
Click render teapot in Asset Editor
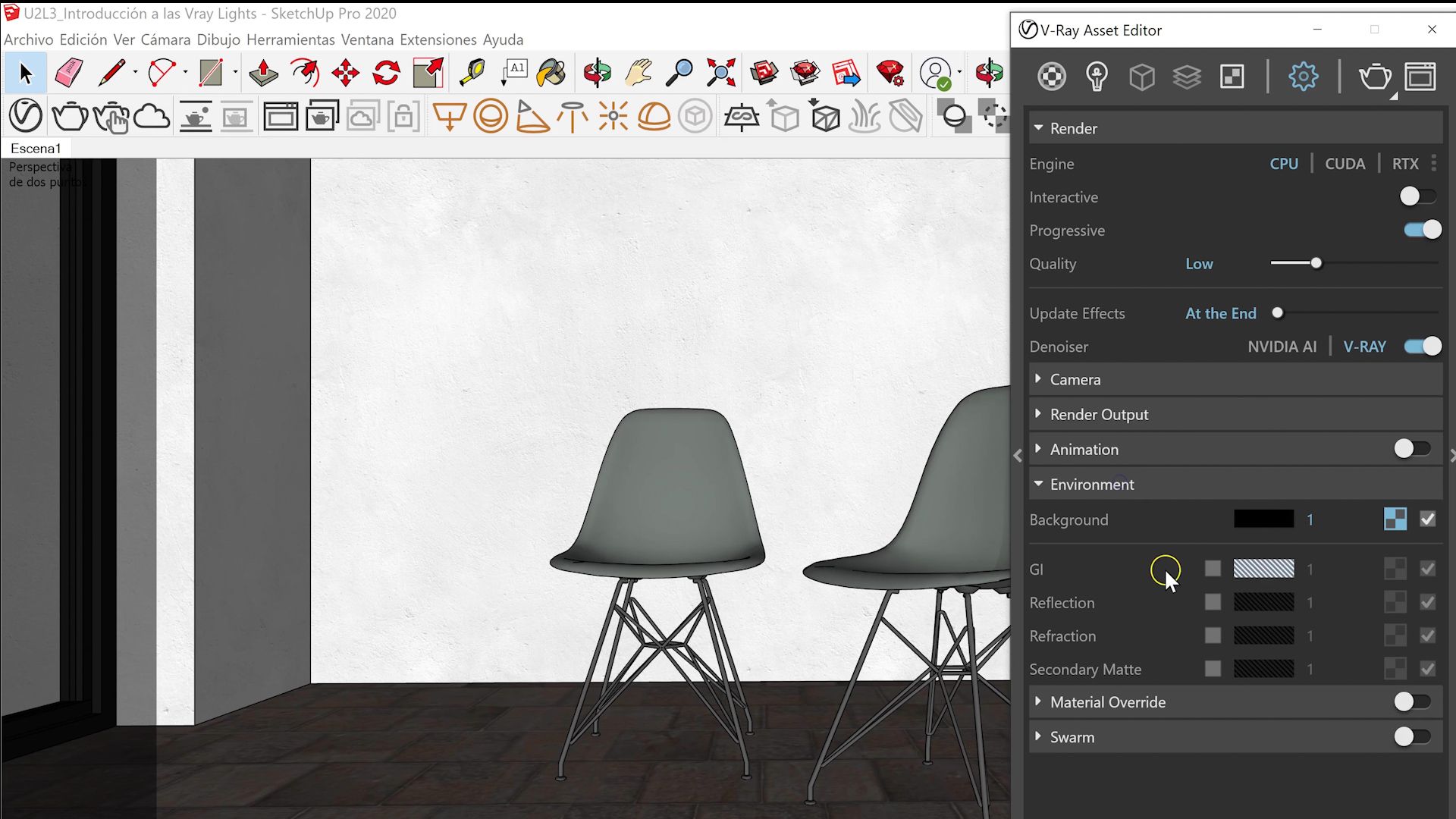click(1374, 77)
